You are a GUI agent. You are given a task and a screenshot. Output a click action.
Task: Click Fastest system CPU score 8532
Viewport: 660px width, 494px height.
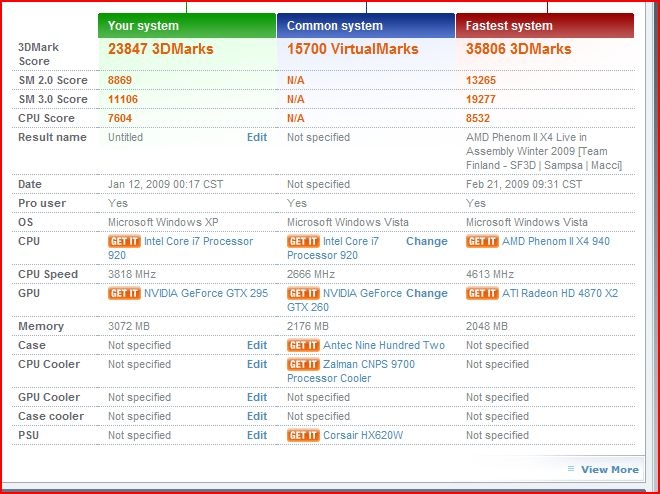click(x=478, y=118)
